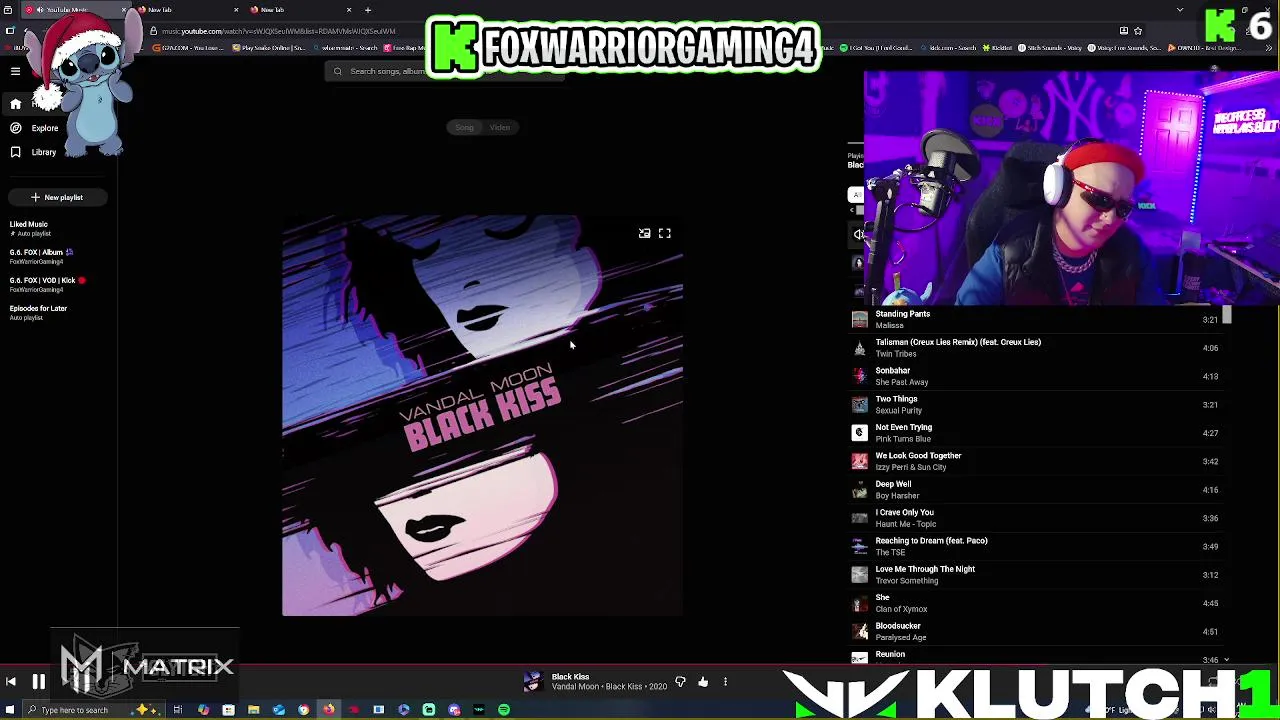Screen dimensions: 1280x720
Task: Open the G2A.COM bookmark
Action: coord(189,48)
